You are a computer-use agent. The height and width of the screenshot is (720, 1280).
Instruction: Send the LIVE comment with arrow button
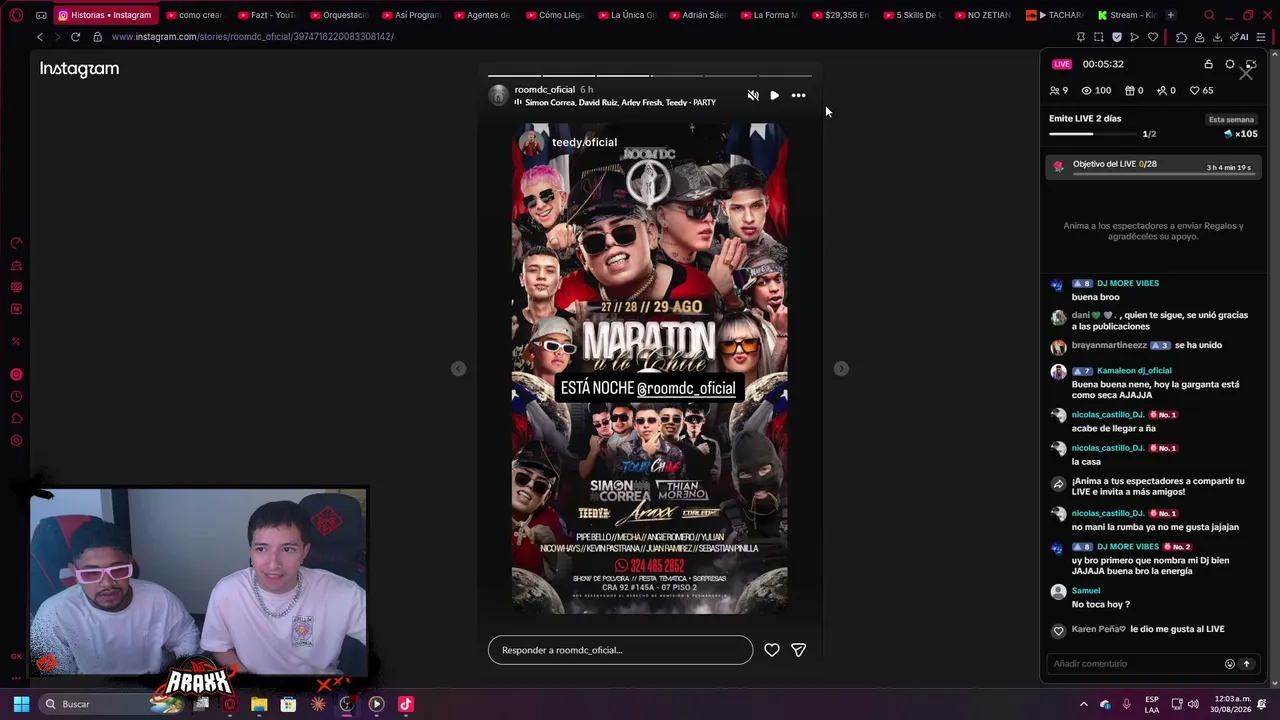[x=1246, y=664]
